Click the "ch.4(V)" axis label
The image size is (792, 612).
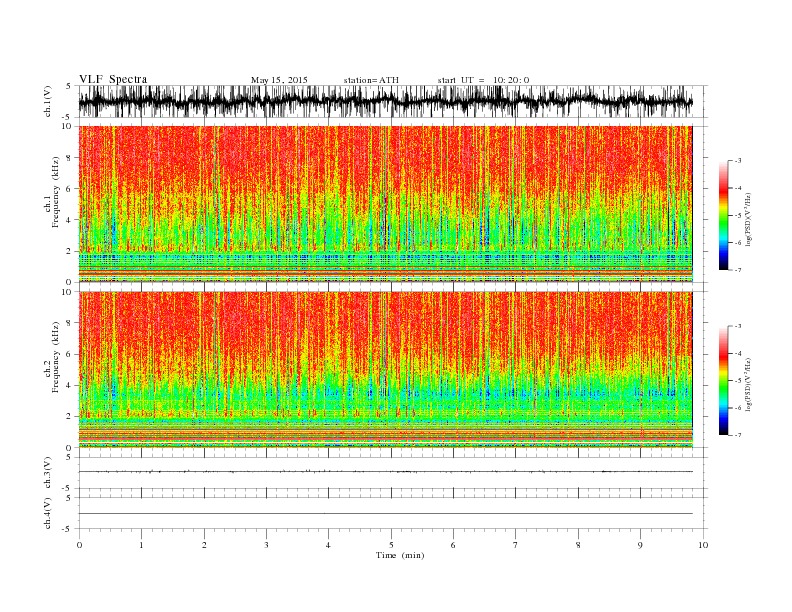click(48, 513)
